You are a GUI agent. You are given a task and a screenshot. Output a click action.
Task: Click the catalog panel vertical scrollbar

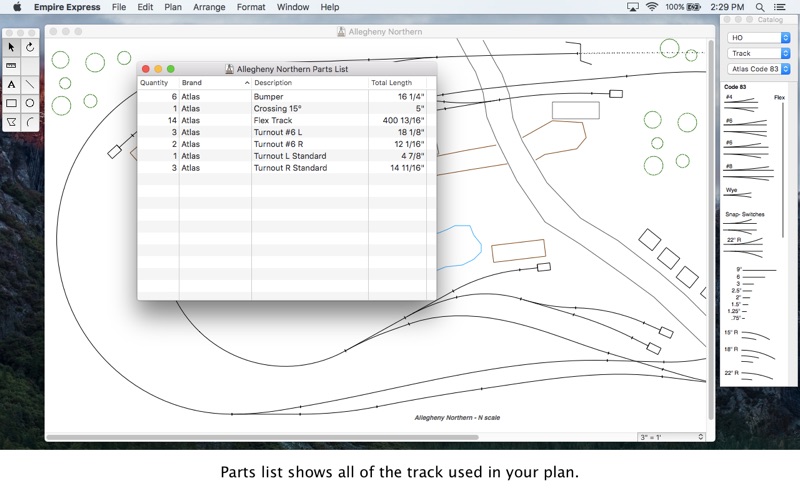coord(793,235)
